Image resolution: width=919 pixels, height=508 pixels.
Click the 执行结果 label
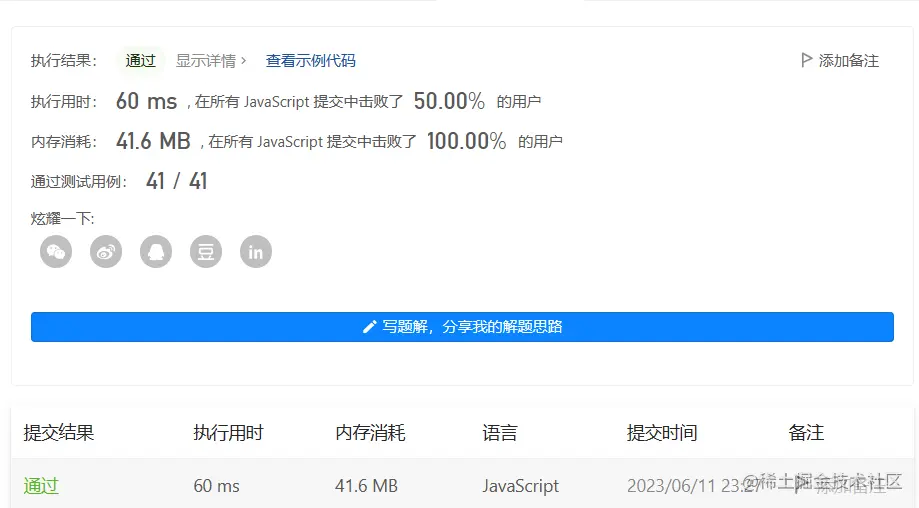(64, 61)
